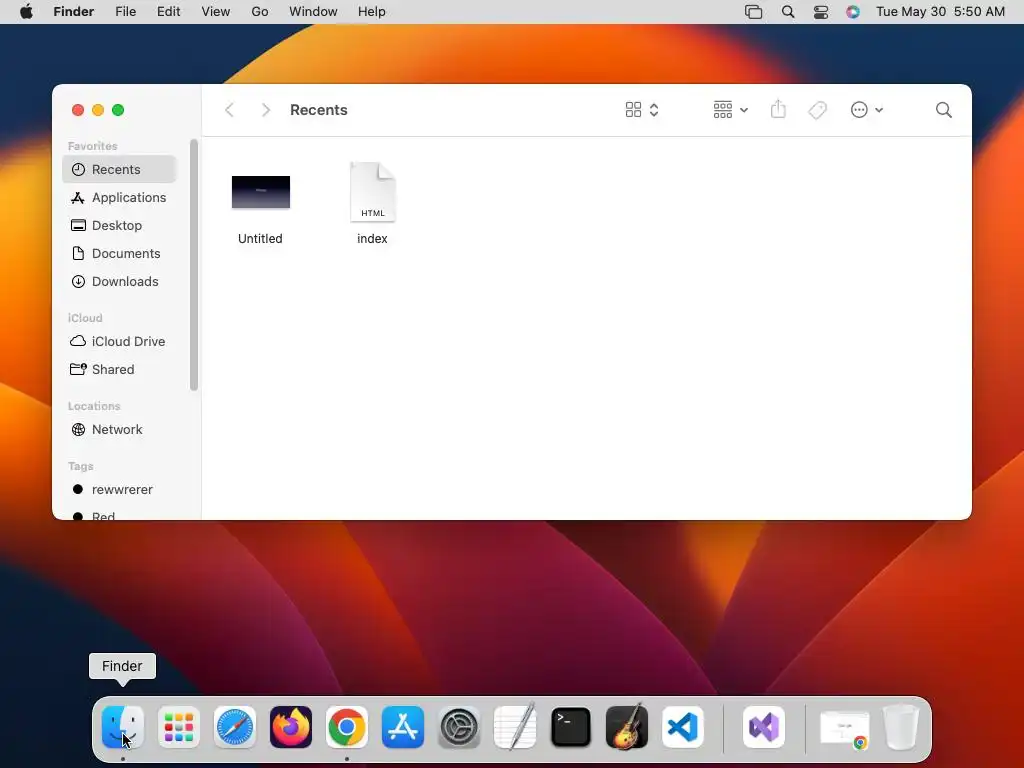
Task: Launch Firefox from the Dock
Action: tap(291, 727)
